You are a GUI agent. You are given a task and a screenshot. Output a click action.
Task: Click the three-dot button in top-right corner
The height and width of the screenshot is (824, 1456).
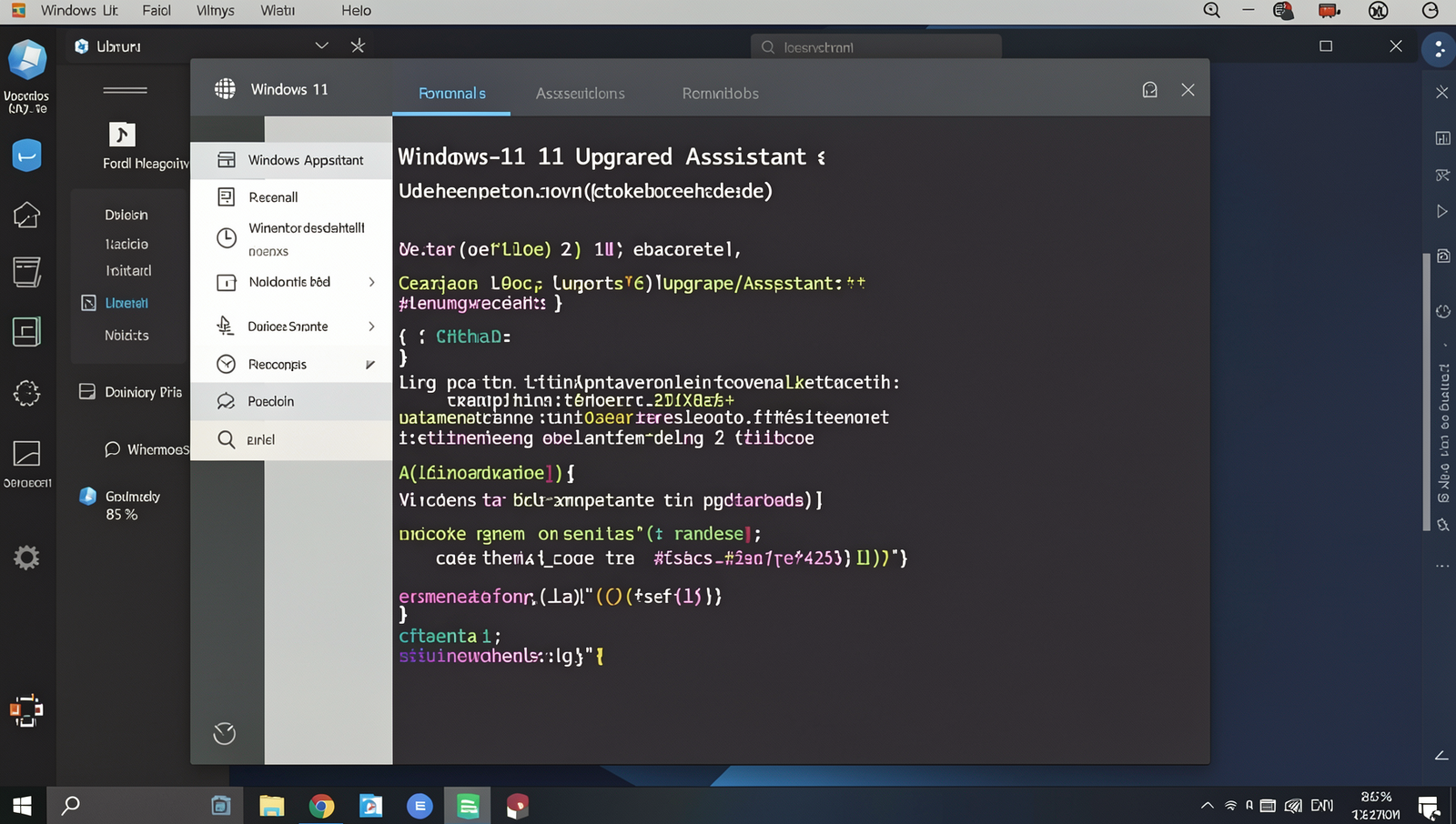tap(1439, 49)
